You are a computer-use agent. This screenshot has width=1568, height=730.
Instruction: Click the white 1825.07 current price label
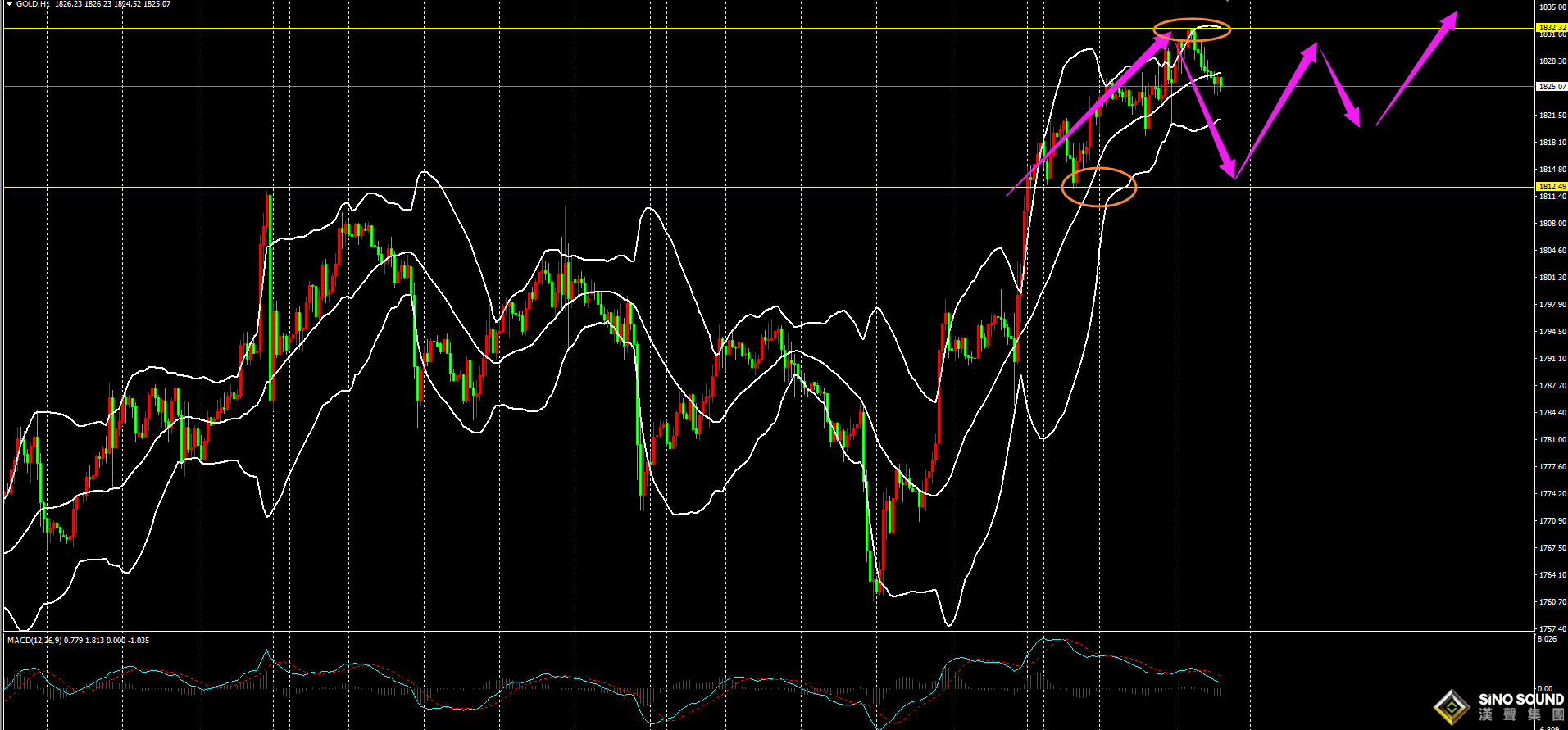[x=1552, y=86]
